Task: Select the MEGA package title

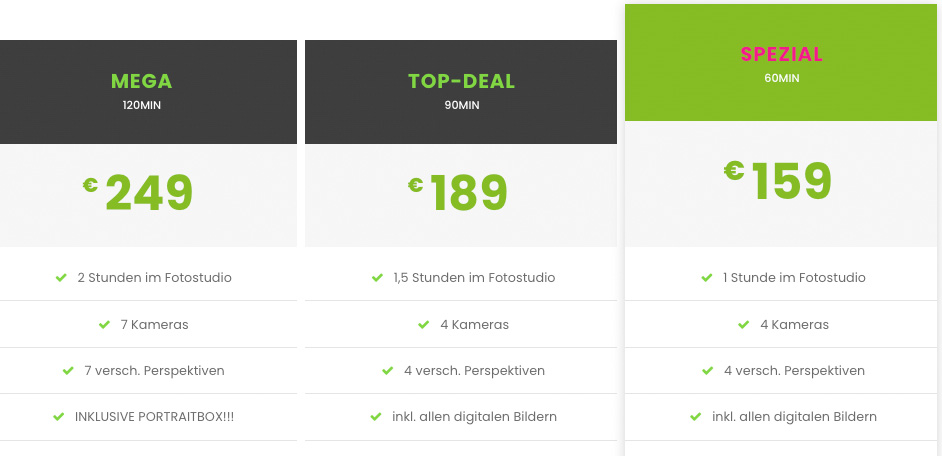Action: tap(142, 81)
